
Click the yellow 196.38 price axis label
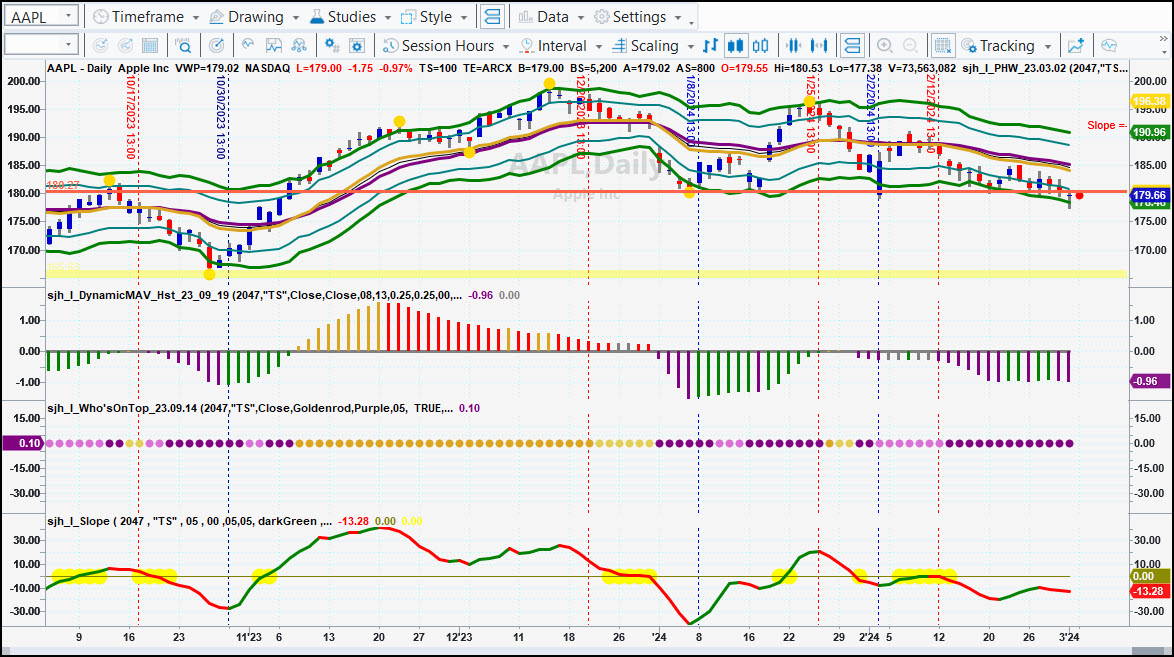1149,101
